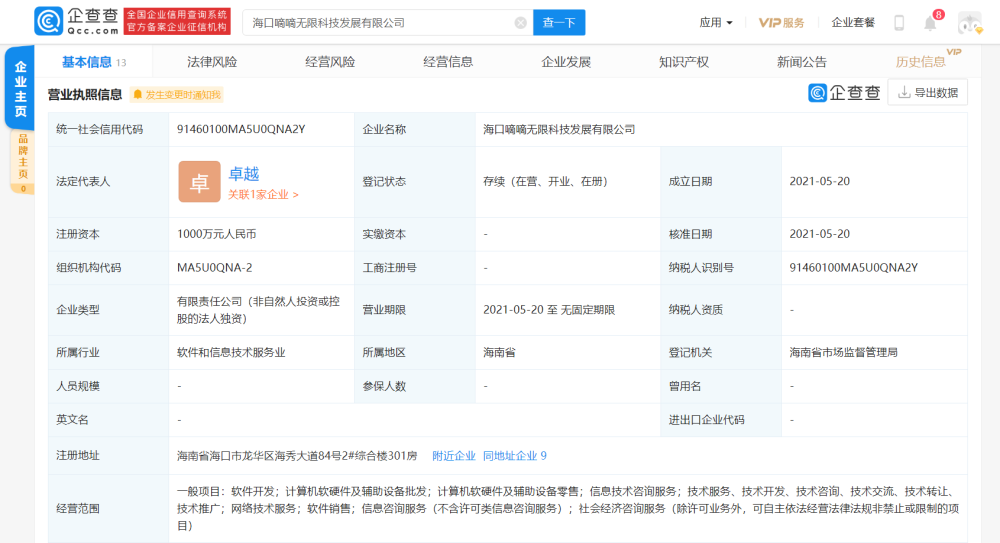Click the 营业执照信息 section heading
This screenshot has height=543, width=1000.
pos(85,94)
